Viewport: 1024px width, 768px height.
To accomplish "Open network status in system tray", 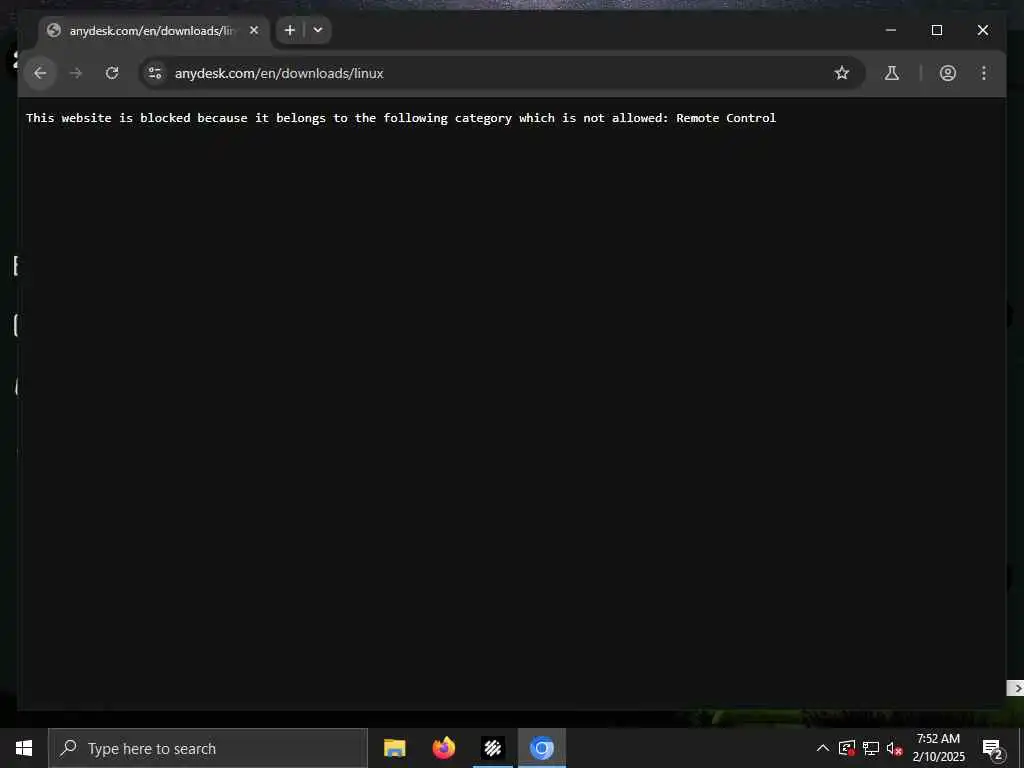I will [871, 748].
